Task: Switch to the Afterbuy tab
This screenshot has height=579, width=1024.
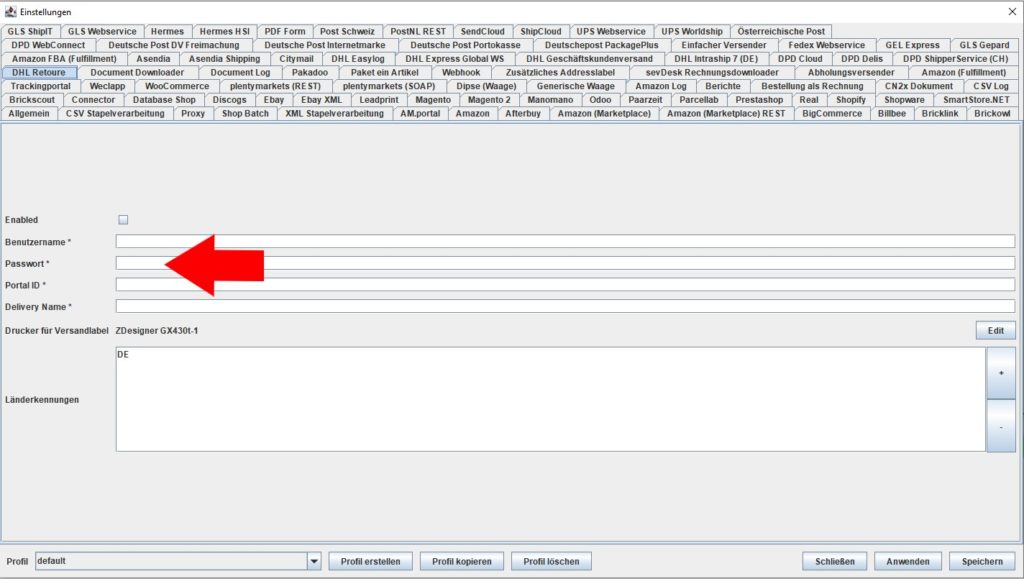Action: click(523, 114)
